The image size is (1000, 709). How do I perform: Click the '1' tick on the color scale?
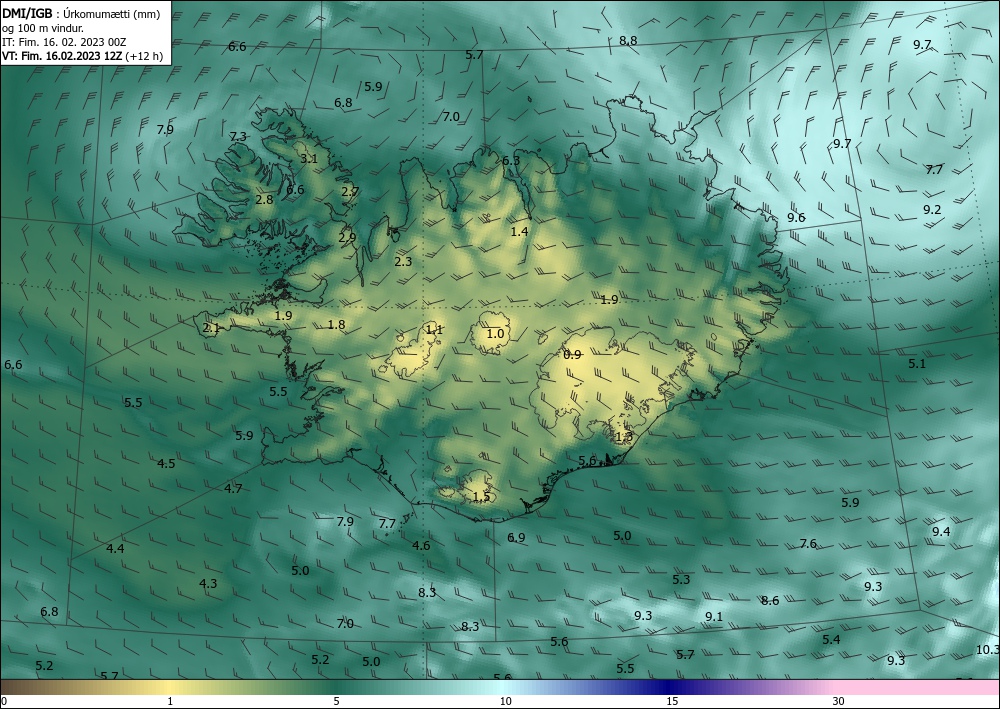170,702
